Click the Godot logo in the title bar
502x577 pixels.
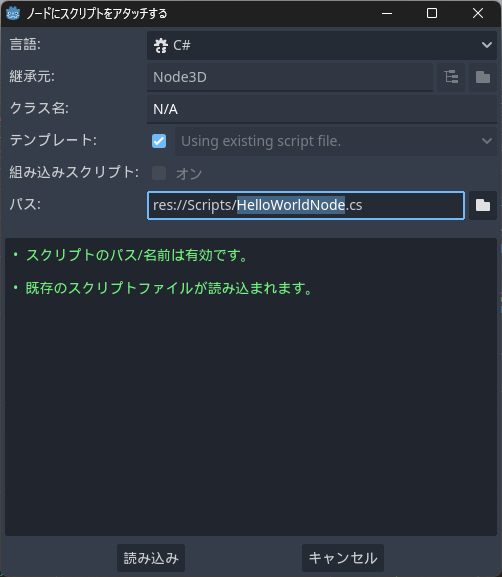tap(13, 14)
